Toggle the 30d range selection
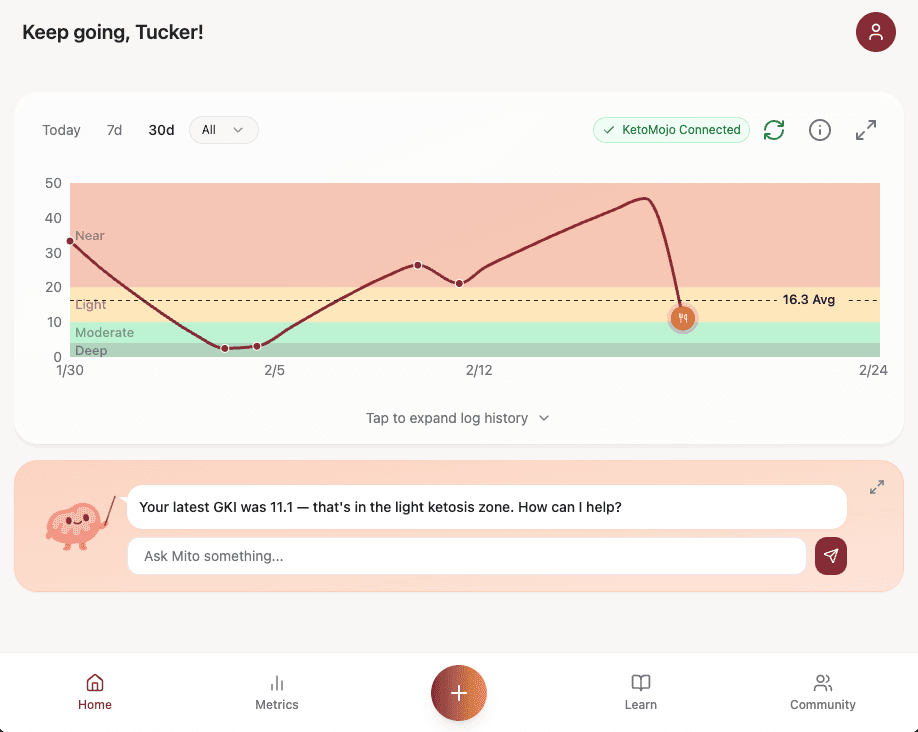The image size is (918, 732). pos(161,130)
